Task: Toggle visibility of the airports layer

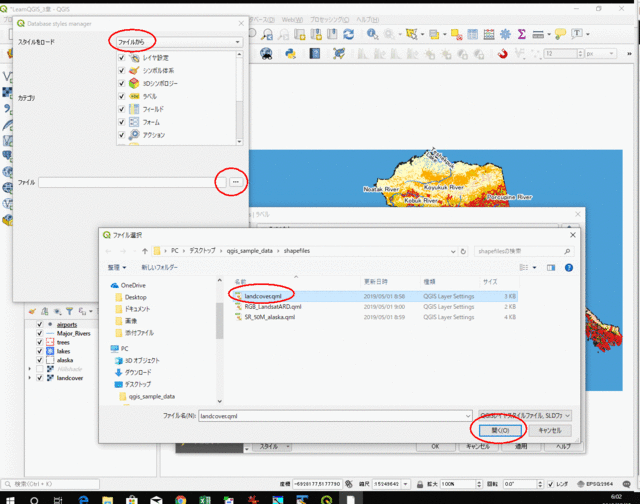Action: pyautogui.click(x=40, y=324)
